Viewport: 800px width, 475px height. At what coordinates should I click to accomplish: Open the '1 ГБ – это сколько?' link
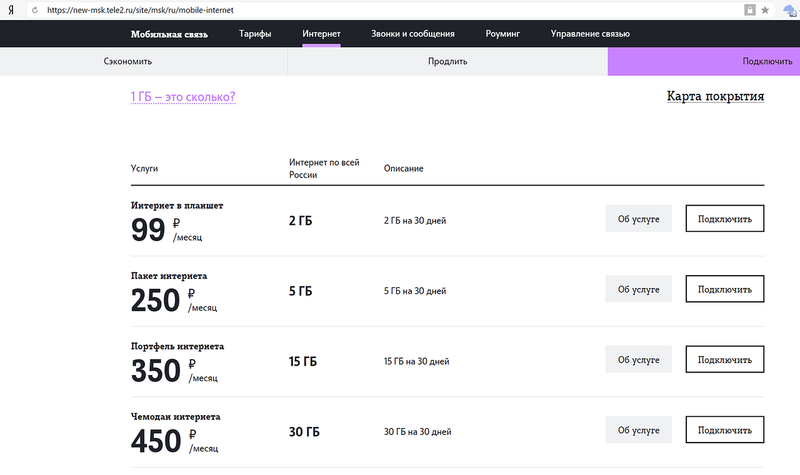pos(183,97)
